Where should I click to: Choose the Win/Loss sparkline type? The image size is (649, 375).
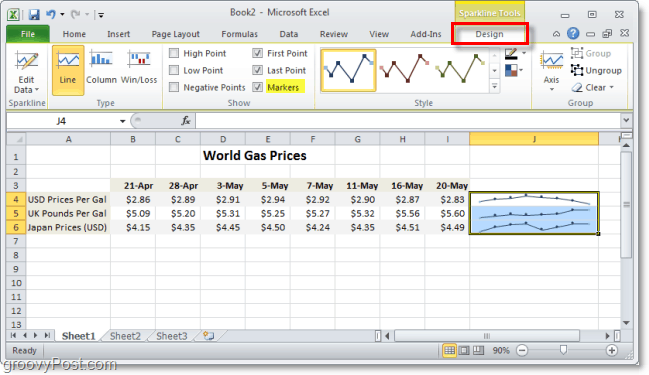click(x=139, y=68)
